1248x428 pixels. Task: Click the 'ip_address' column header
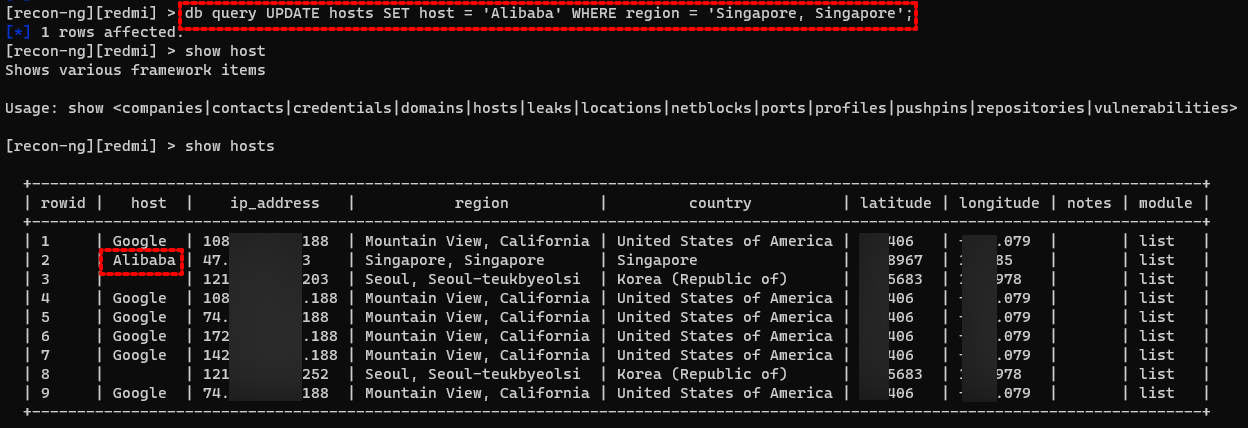(275, 203)
